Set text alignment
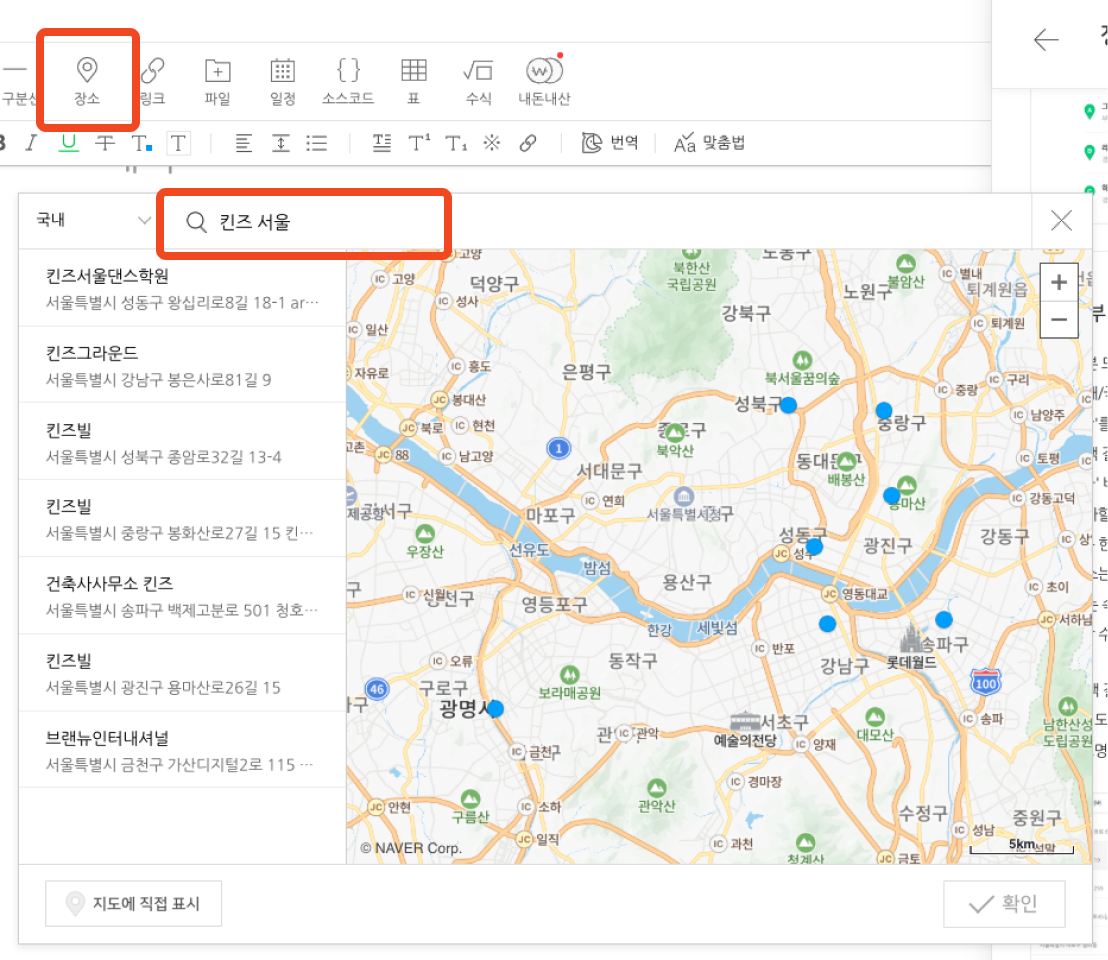Viewport: 1108px width, 960px height. [x=243, y=143]
